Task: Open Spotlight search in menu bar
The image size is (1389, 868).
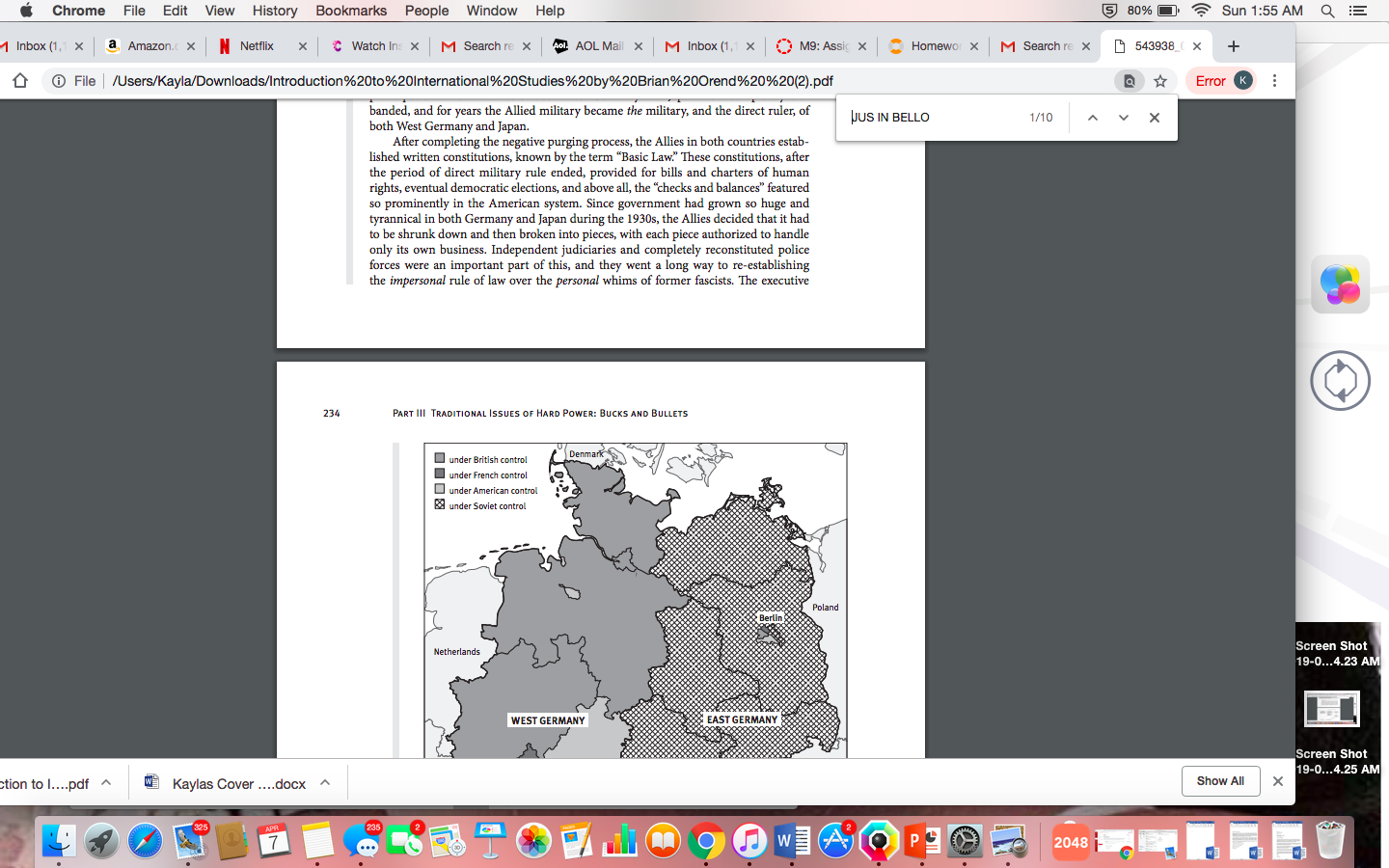Action: pyautogui.click(x=1327, y=11)
